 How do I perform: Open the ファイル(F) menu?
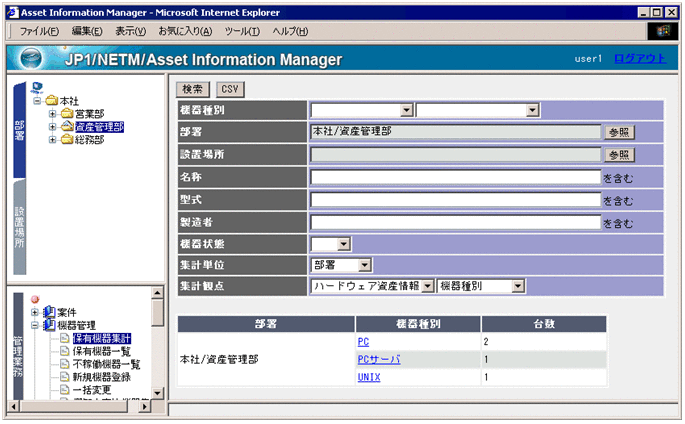(39, 31)
